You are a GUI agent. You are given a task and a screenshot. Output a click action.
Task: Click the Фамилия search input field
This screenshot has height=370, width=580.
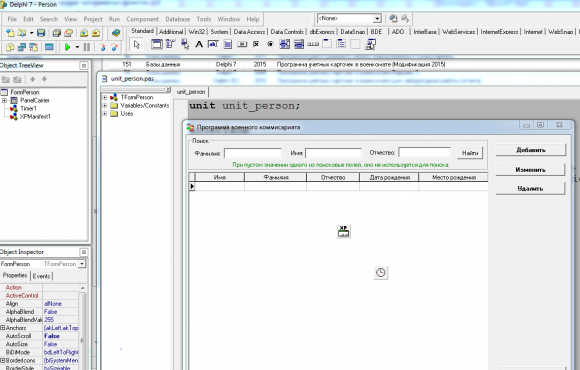coord(253,153)
